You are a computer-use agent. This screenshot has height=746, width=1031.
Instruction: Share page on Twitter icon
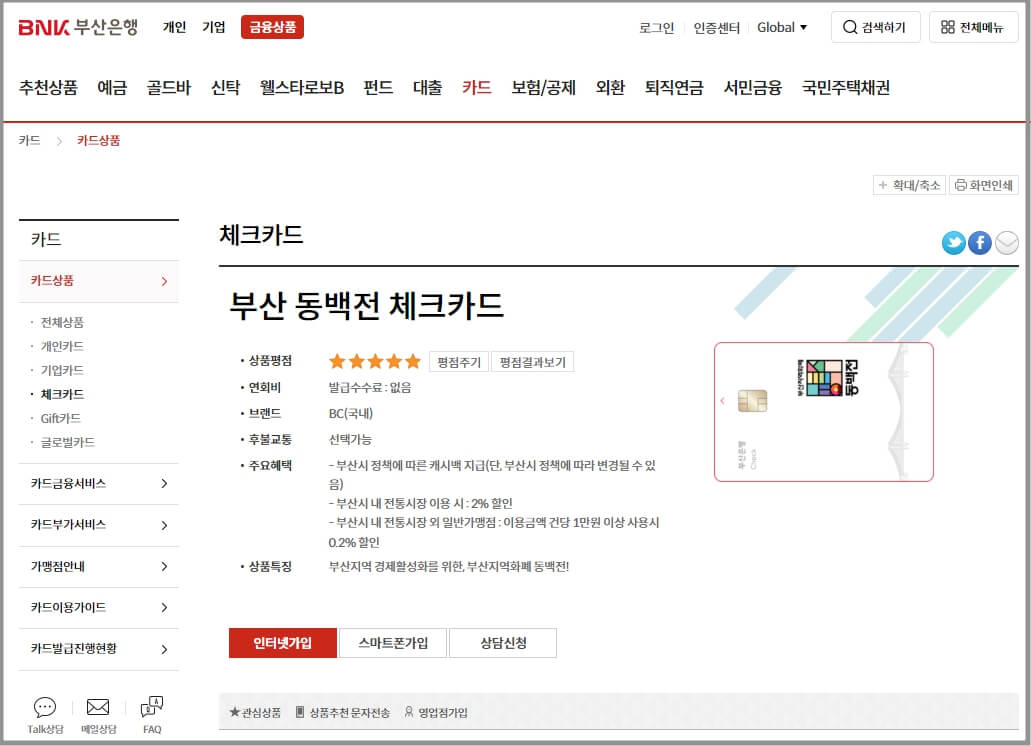(x=953, y=243)
